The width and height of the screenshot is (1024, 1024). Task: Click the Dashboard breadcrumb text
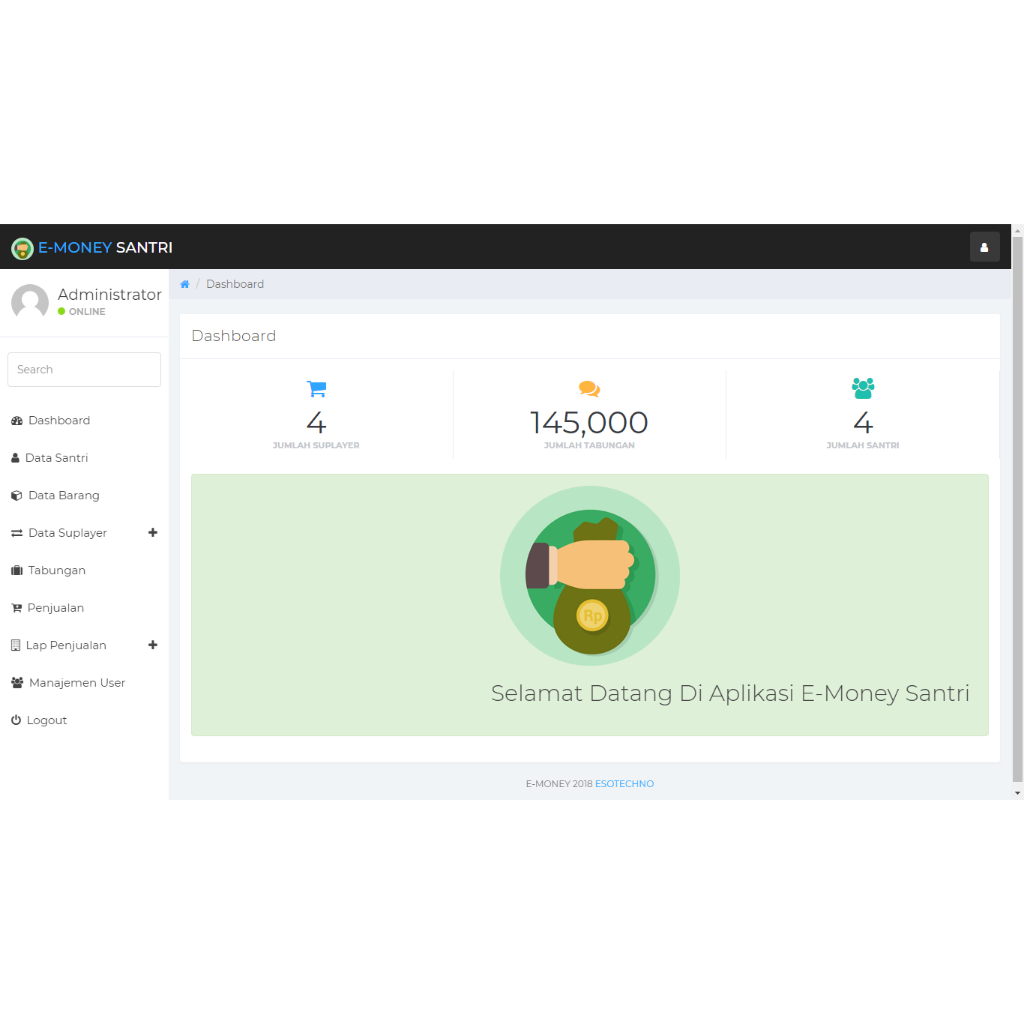[x=235, y=284]
